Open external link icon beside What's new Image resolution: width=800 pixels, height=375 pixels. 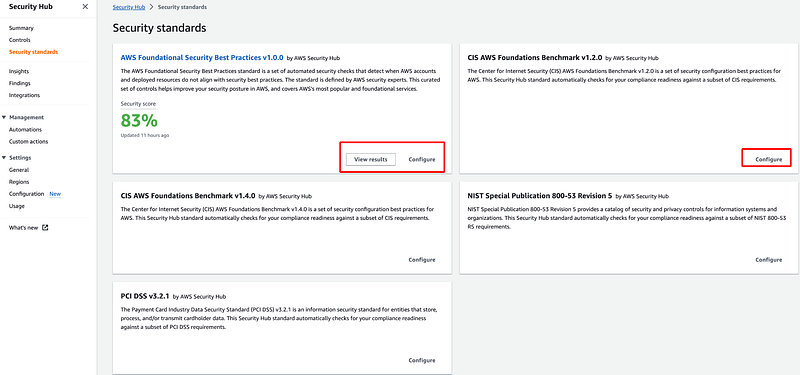pos(45,228)
